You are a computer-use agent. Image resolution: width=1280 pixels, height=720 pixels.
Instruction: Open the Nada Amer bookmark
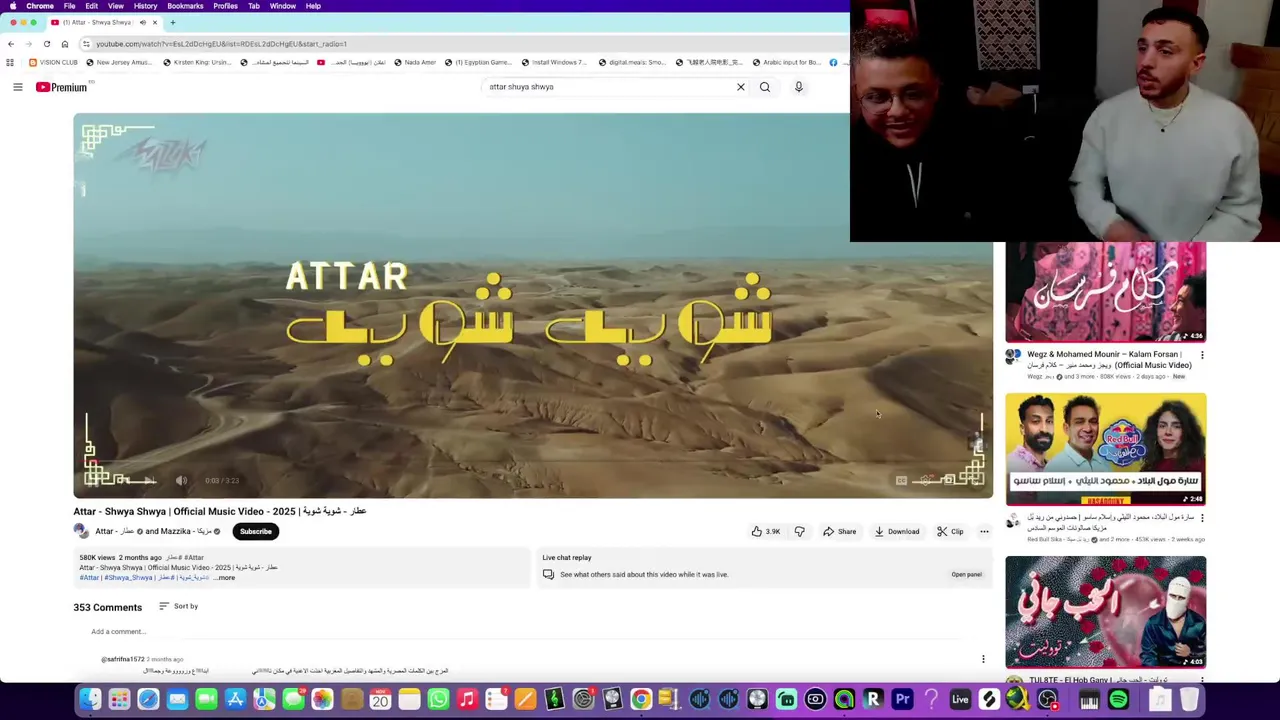click(414, 62)
